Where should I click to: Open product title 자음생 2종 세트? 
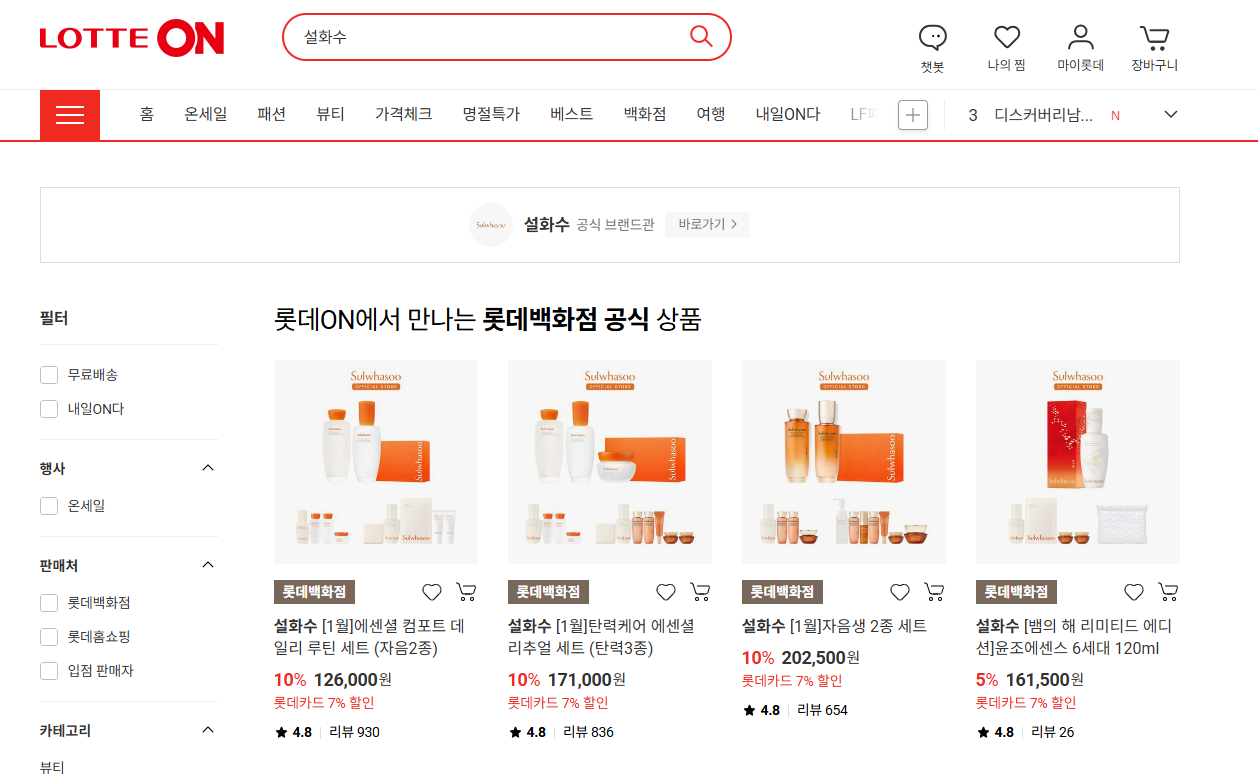coord(834,626)
